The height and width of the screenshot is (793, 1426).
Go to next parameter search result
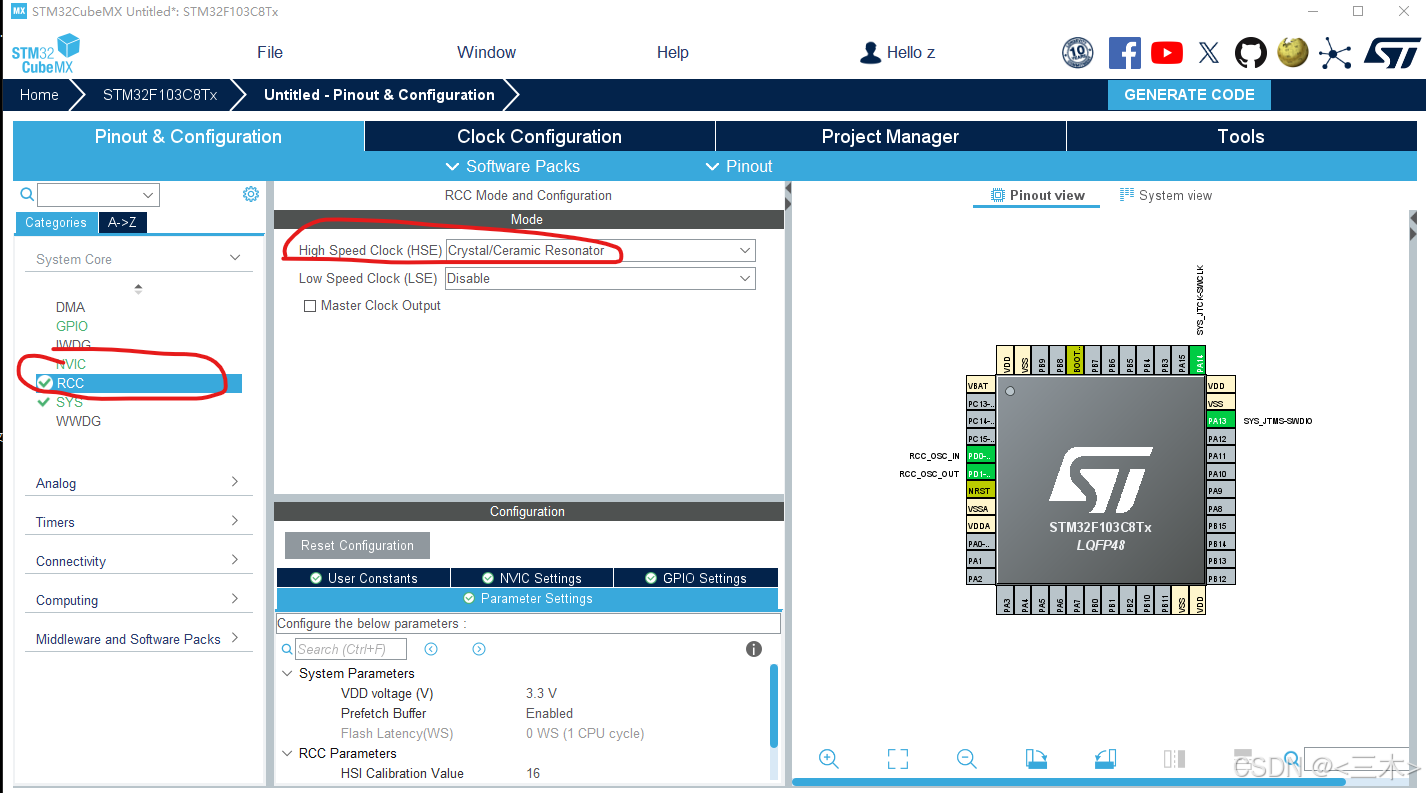(x=479, y=649)
